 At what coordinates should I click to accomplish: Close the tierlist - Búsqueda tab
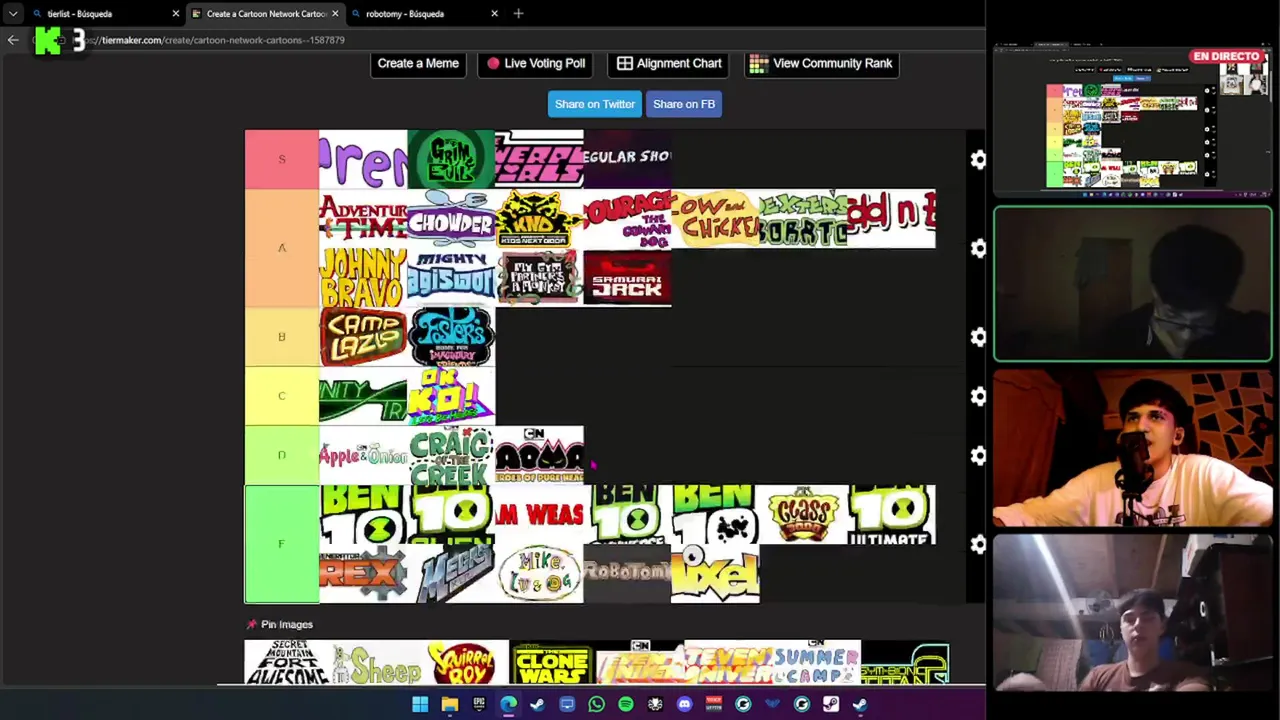(x=176, y=13)
